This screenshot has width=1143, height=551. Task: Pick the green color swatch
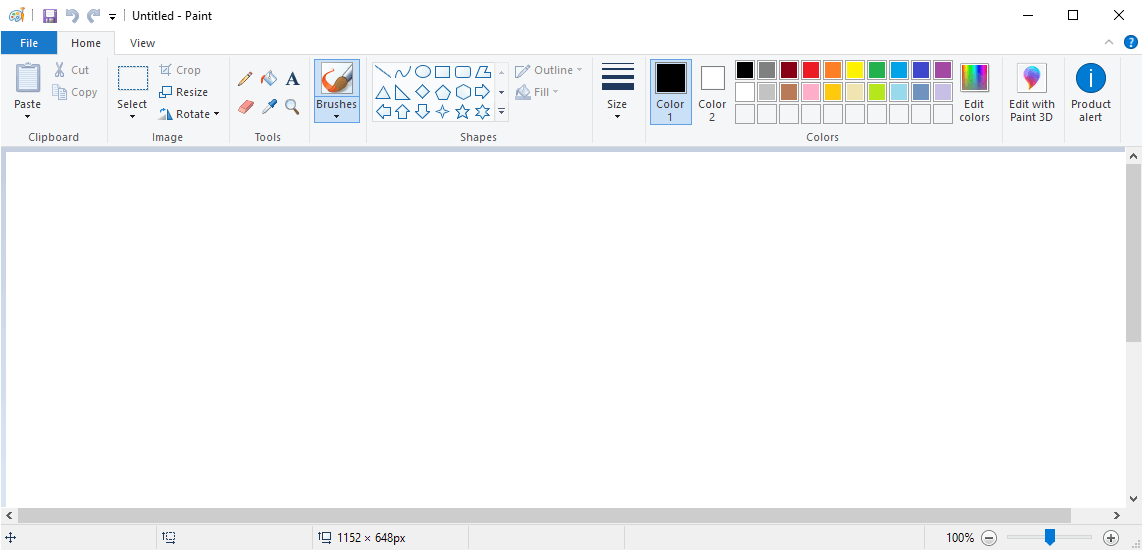coord(877,70)
